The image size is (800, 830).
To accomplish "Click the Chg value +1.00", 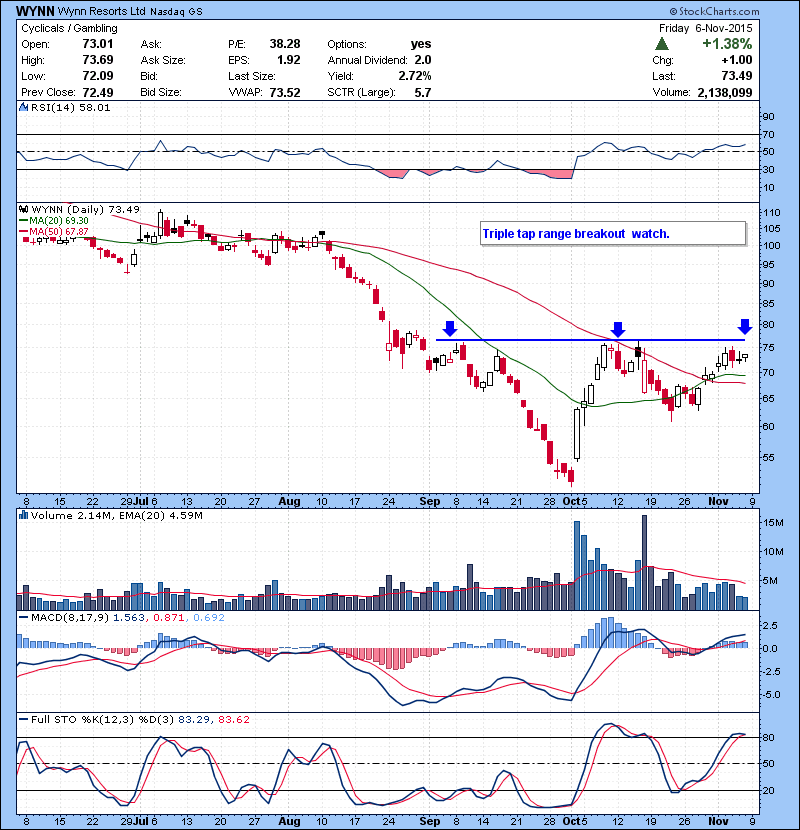I will tap(736, 60).
